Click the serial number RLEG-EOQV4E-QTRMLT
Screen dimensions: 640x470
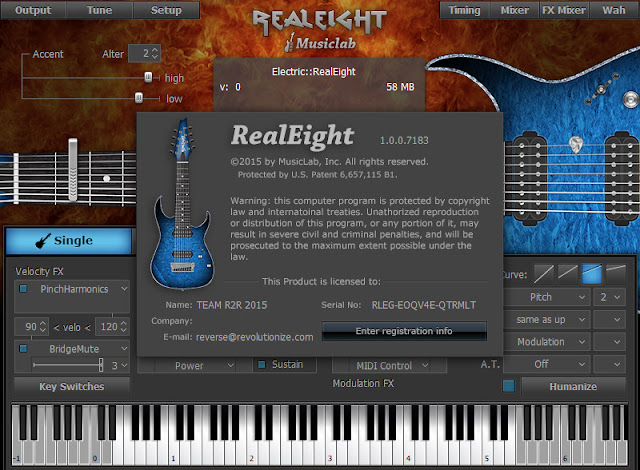pyautogui.click(x=424, y=305)
